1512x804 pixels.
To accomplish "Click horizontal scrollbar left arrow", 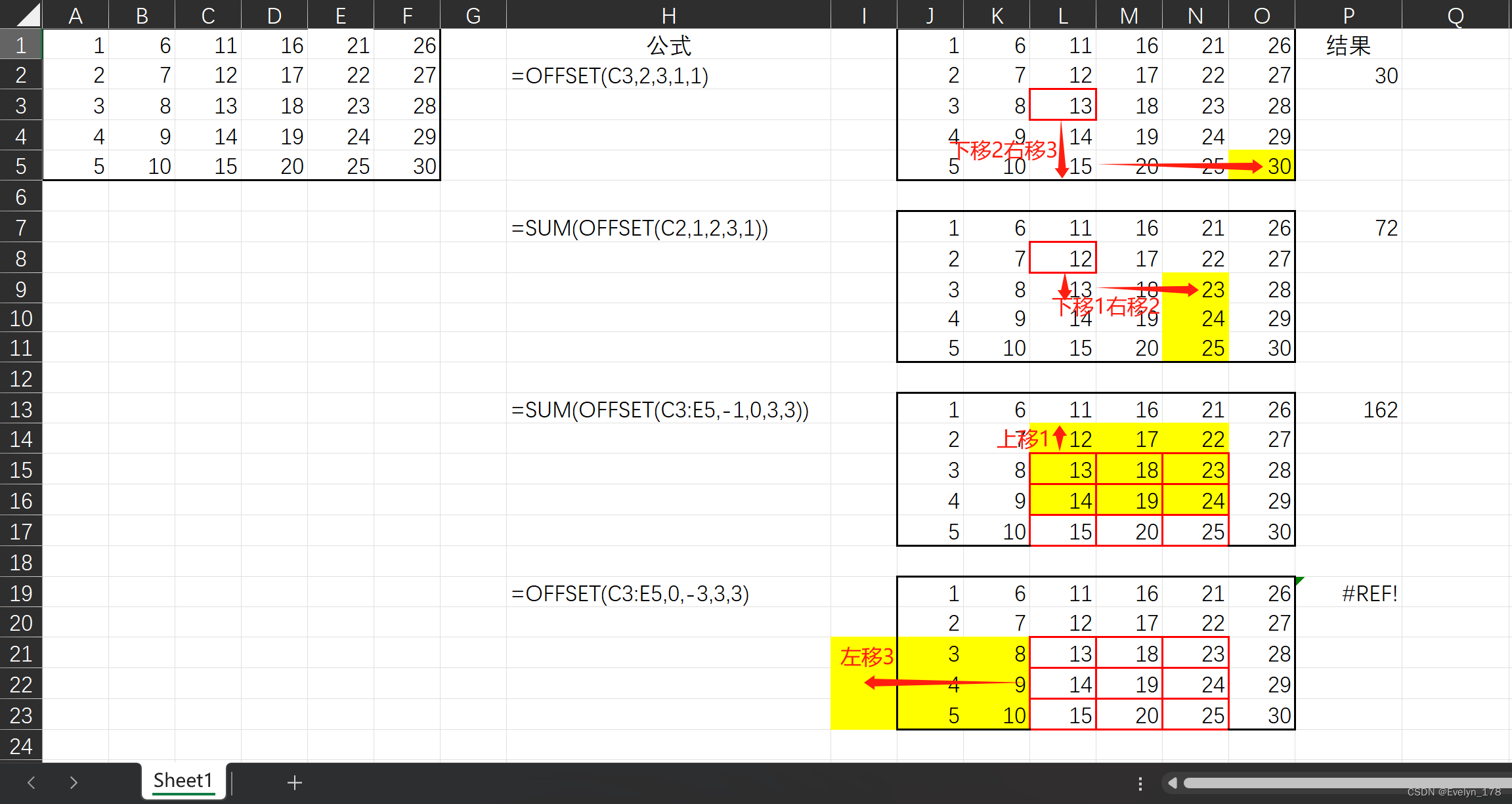I will 1173,782.
